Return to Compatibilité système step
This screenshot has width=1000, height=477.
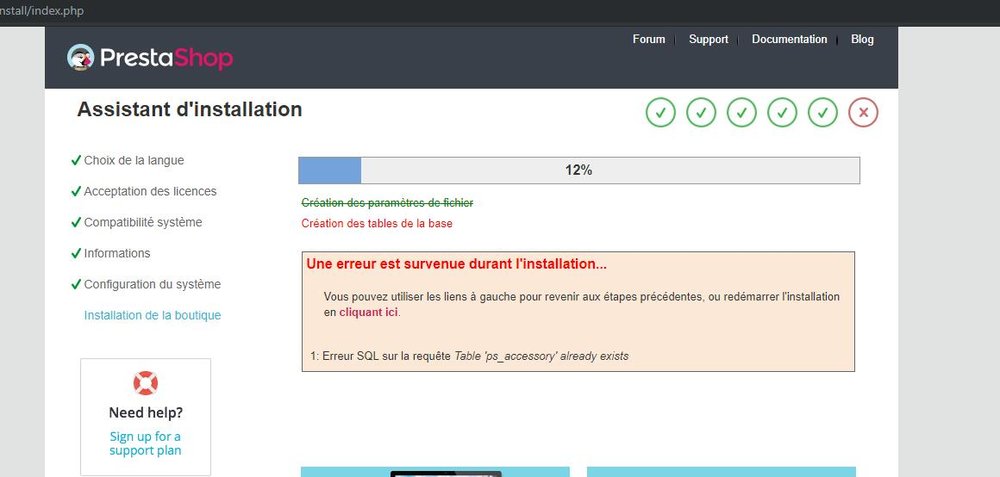coord(143,223)
